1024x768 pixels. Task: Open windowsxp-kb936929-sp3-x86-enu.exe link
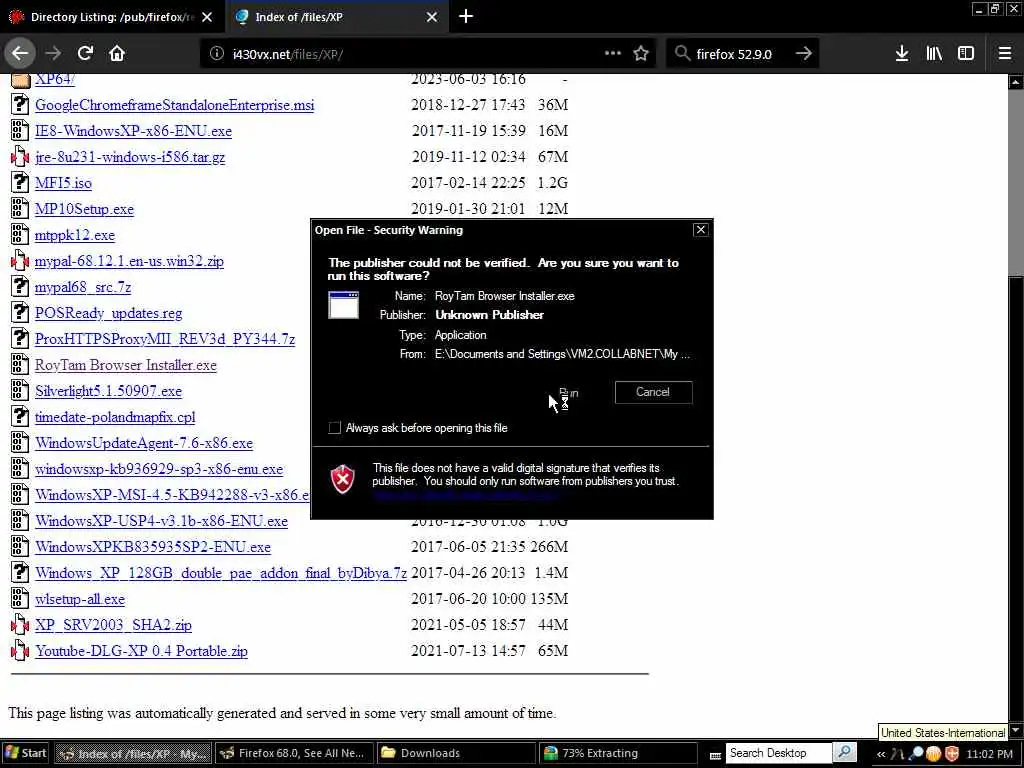pyautogui.click(x=159, y=470)
